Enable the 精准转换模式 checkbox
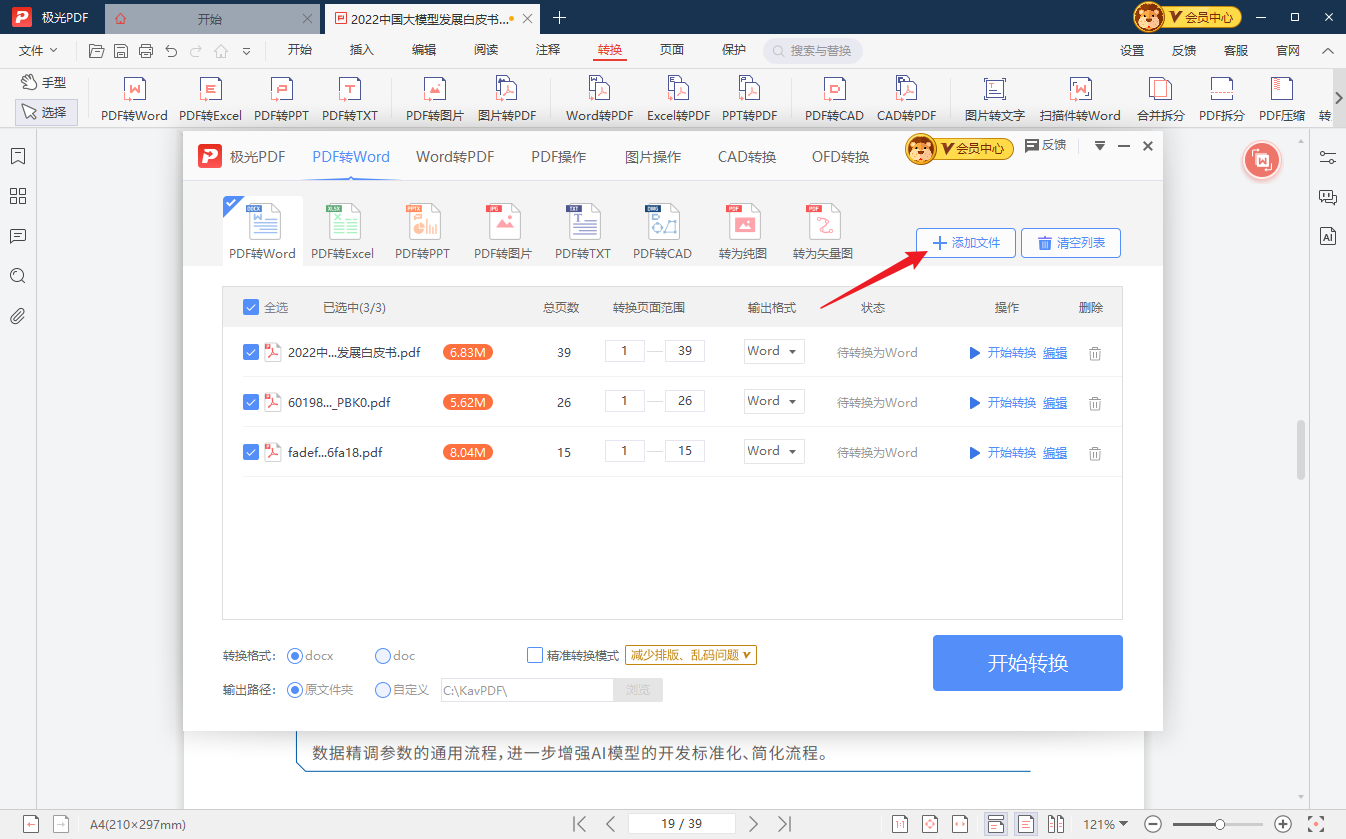This screenshot has width=1346, height=839. pyautogui.click(x=535, y=655)
